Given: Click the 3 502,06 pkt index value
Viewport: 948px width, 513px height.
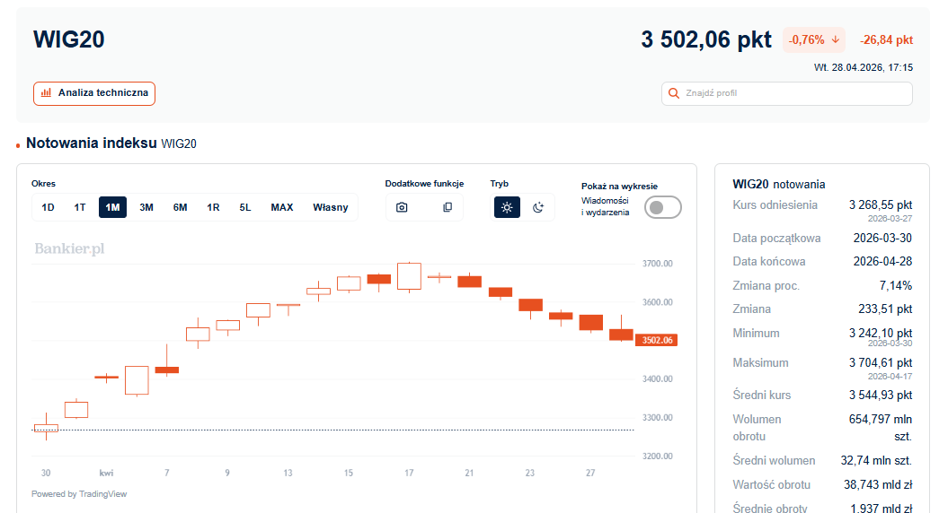Looking at the screenshot, I should [706, 40].
